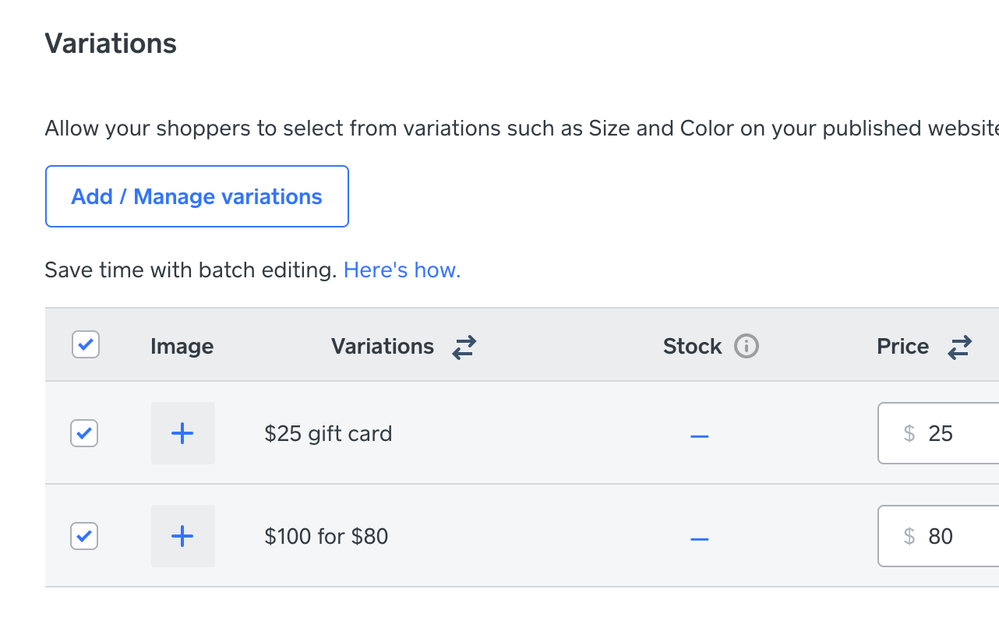Click the swap arrows icon next to Price
Screen dimensions: 999x617
point(960,347)
